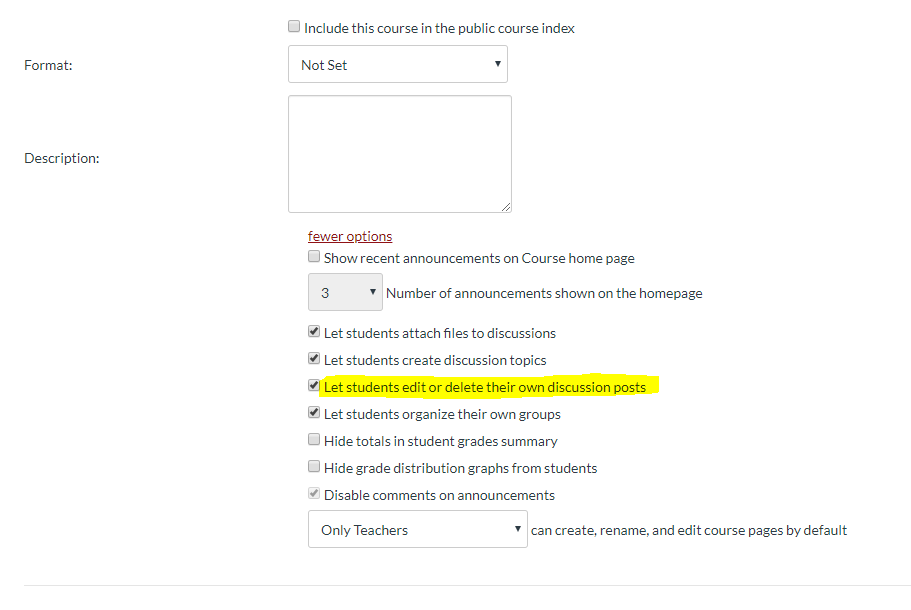Enable 'Include this course in the public course index'
The height and width of the screenshot is (610, 911).
[294, 27]
